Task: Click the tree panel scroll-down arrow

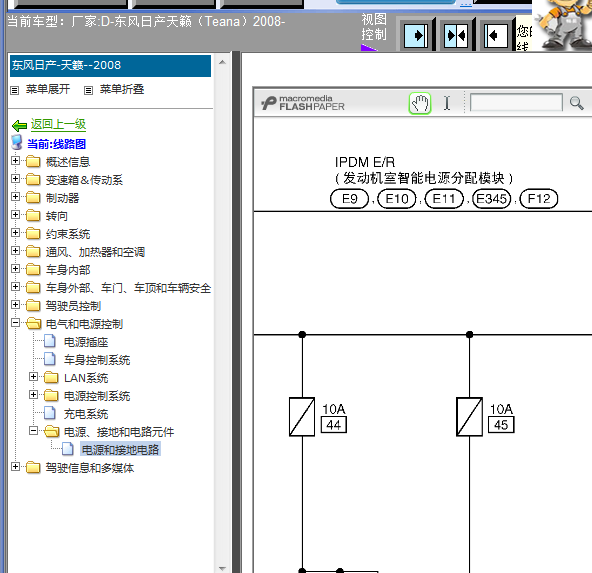Action: (x=222, y=568)
